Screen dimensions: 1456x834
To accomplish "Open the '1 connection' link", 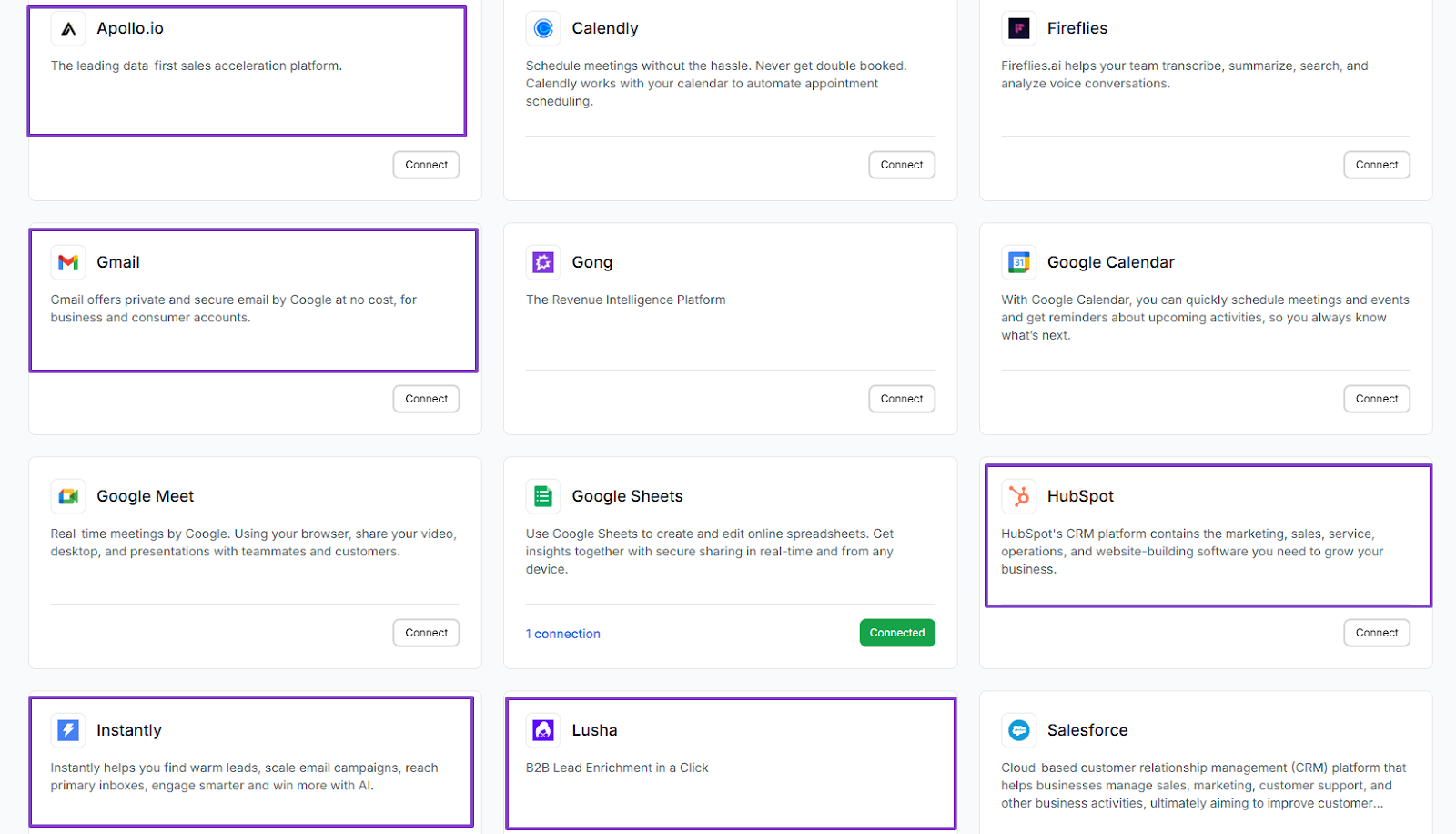I will click(x=563, y=634).
